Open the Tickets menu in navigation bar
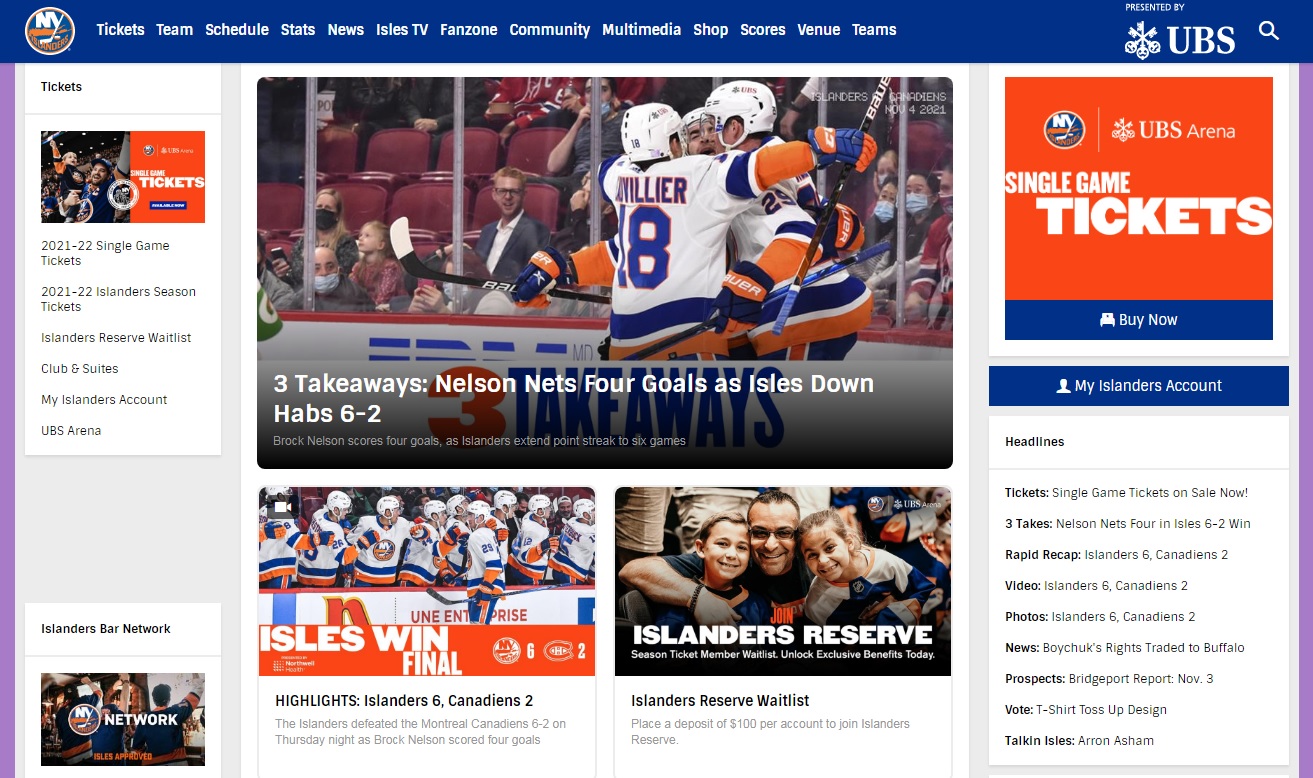The height and width of the screenshot is (778, 1313). pos(120,30)
